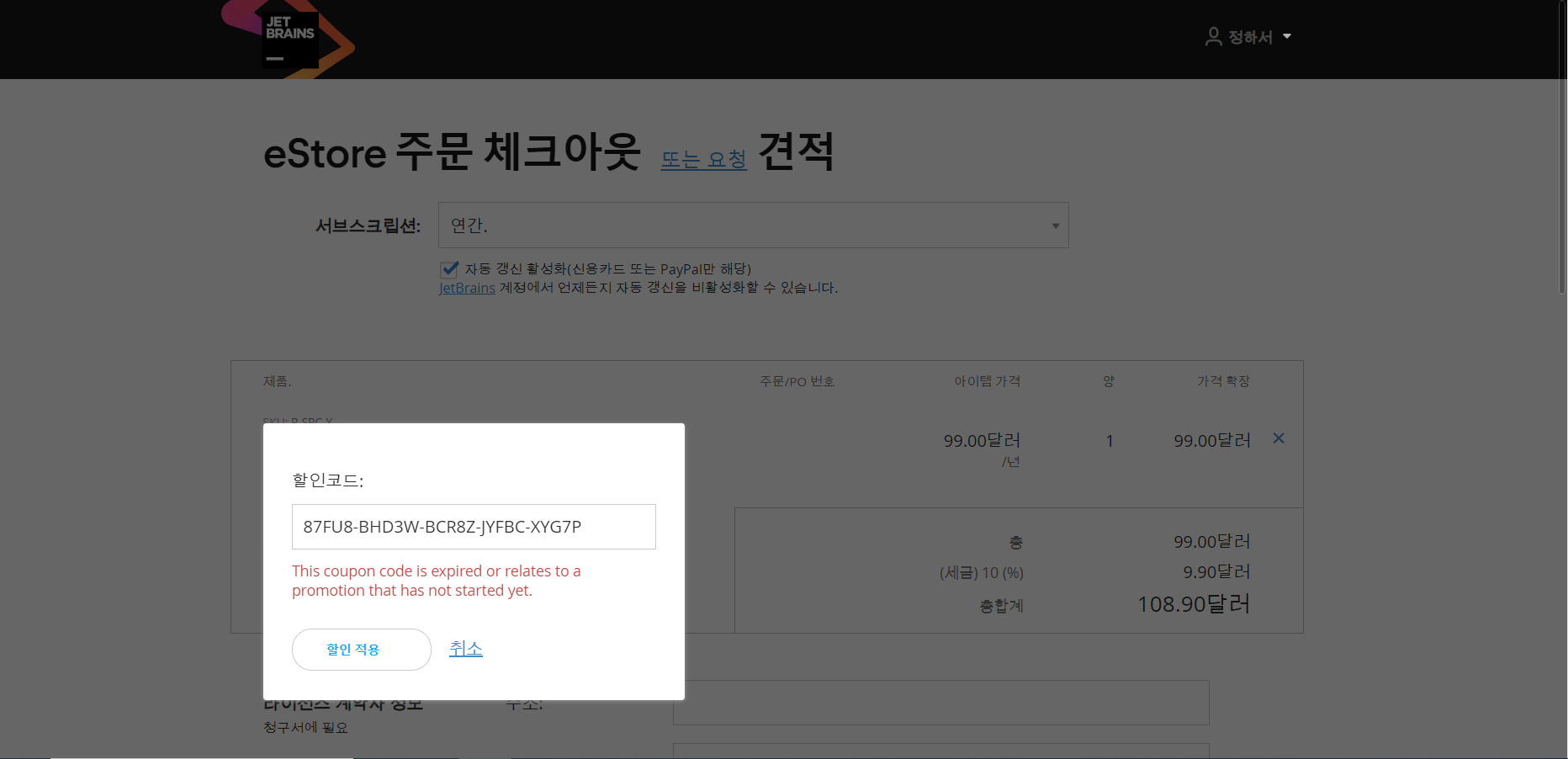Screen dimensions: 1568x759
Task: Toggle the 자동 갱신 활성화 checkbox
Action: (x=449, y=269)
